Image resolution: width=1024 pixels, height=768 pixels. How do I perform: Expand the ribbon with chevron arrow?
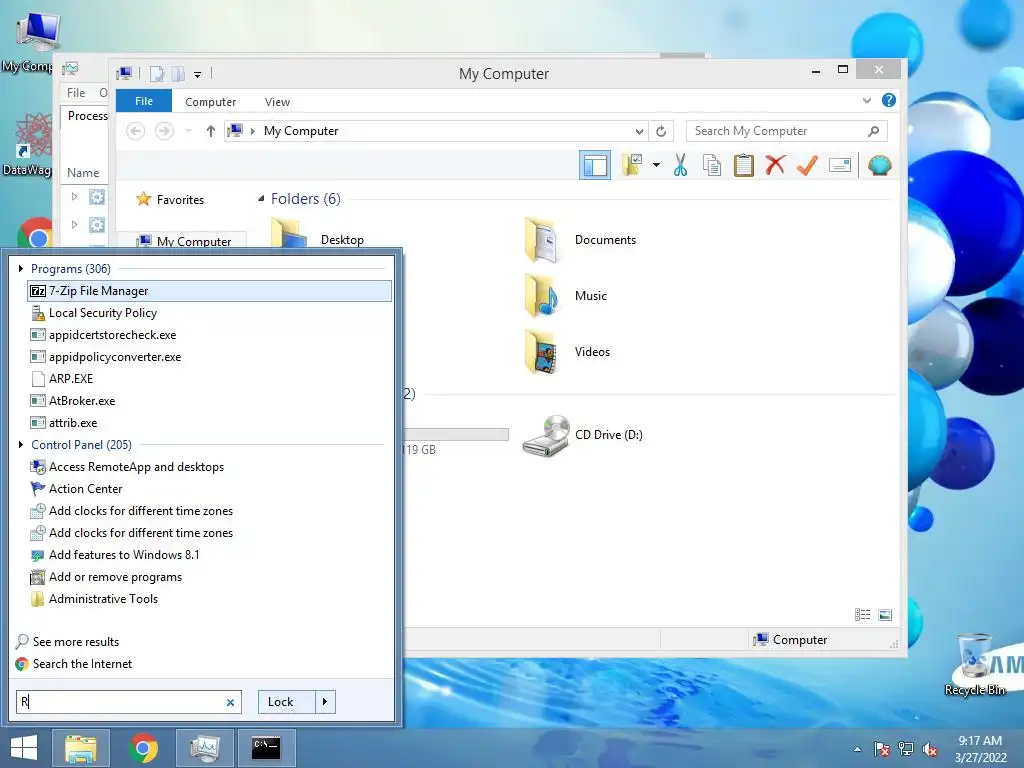(867, 101)
